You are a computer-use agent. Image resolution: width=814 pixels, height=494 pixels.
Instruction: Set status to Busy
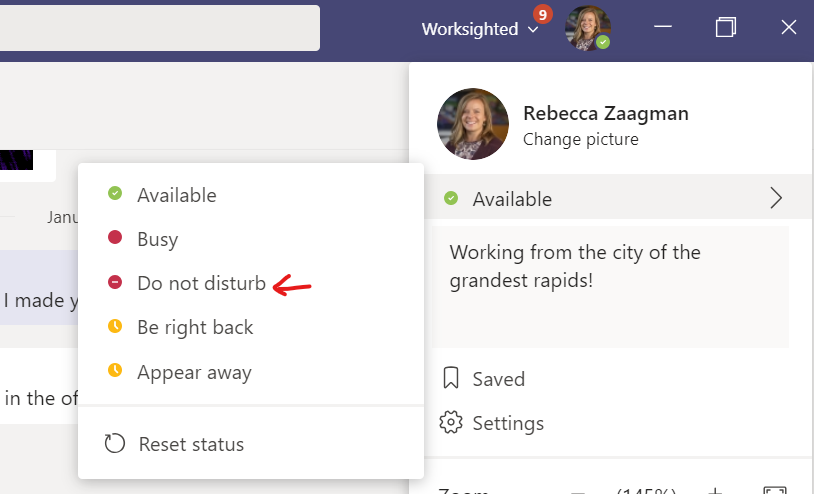click(251, 239)
